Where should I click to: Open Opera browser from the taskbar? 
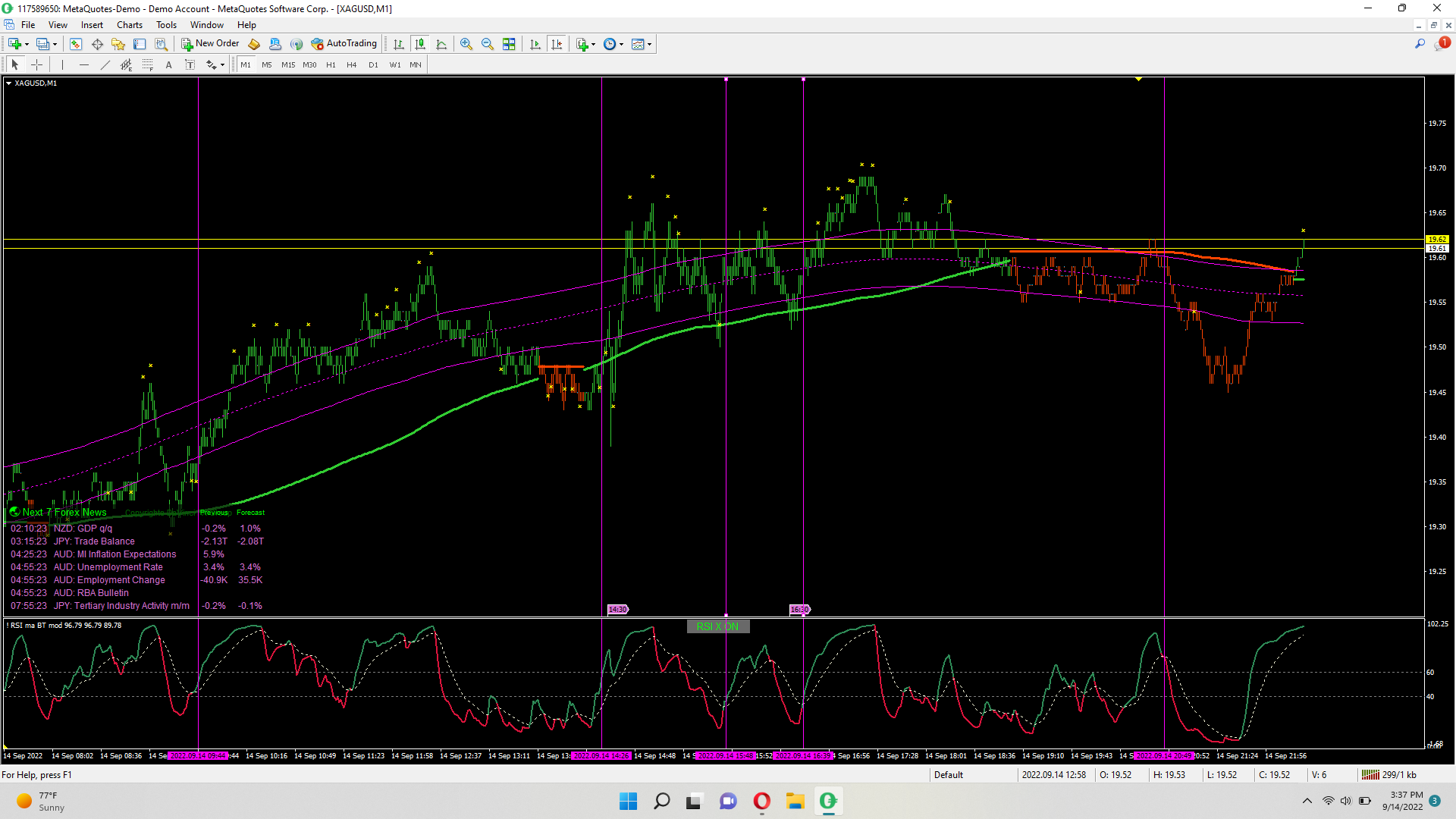(x=761, y=801)
